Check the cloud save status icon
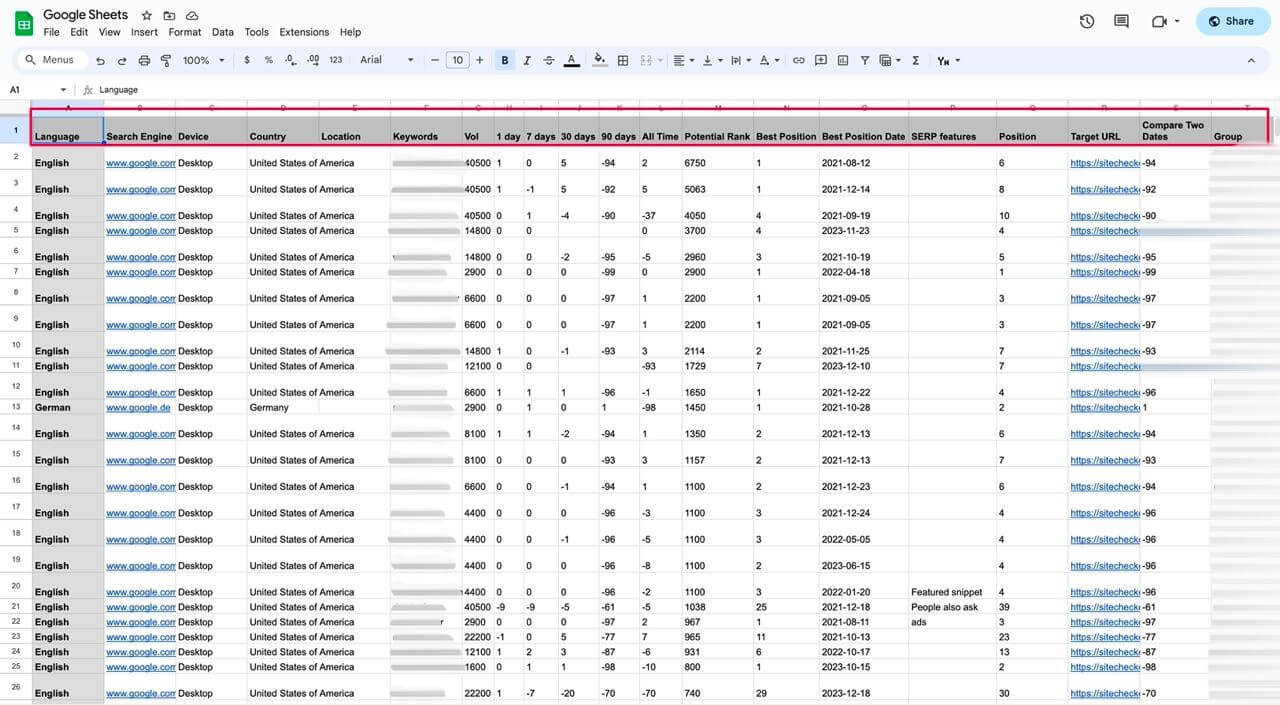Viewport: 1280px width, 705px height. 192,16
